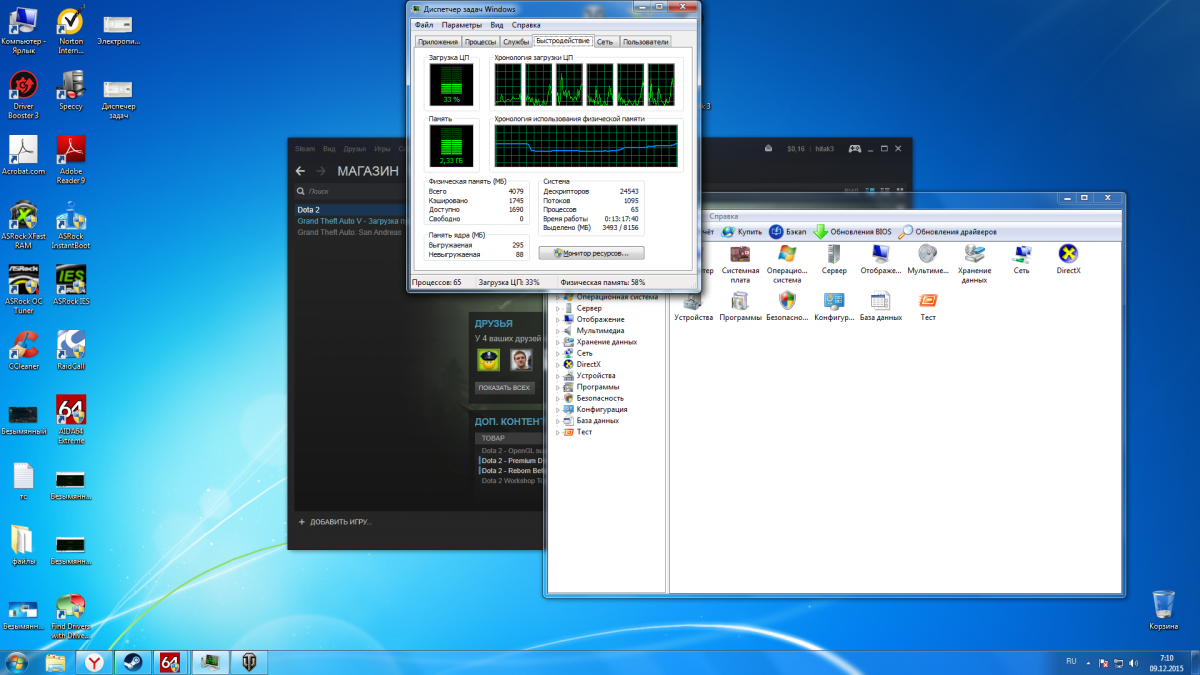This screenshot has width=1200, height=675.
Task: Select Dota 2 in the Steam games list
Action: point(309,210)
